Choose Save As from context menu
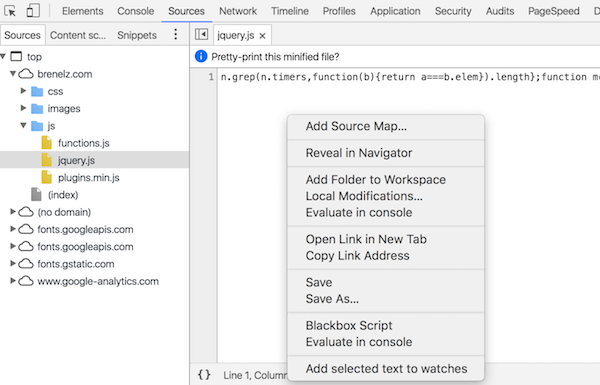Image resolution: width=600 pixels, height=385 pixels. point(332,299)
